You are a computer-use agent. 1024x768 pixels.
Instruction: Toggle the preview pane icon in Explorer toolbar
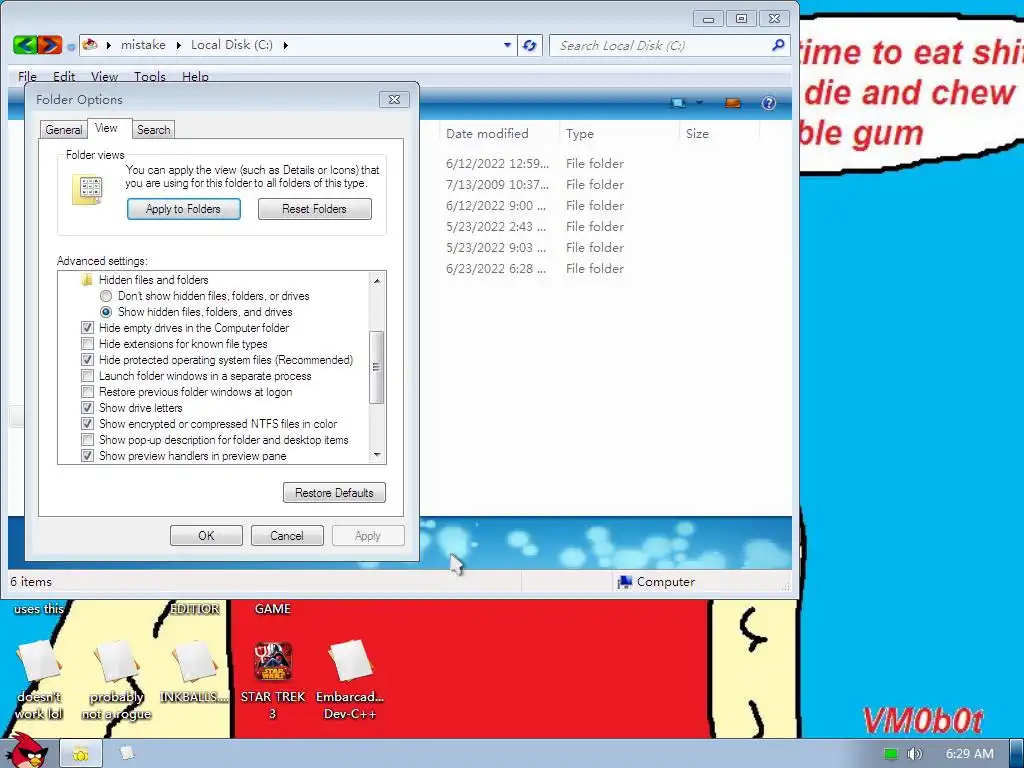pos(733,103)
